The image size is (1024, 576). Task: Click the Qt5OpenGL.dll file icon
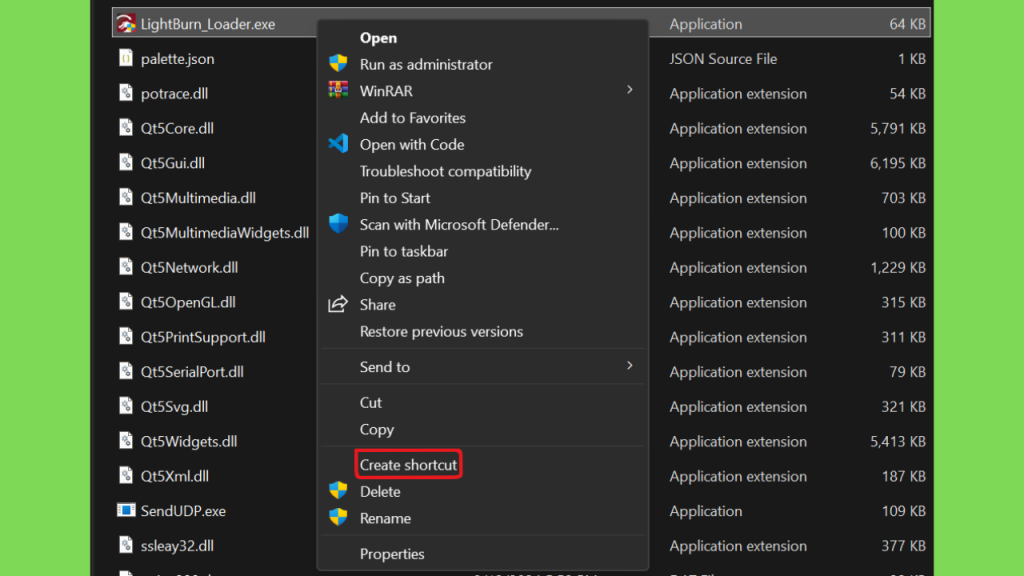126,302
